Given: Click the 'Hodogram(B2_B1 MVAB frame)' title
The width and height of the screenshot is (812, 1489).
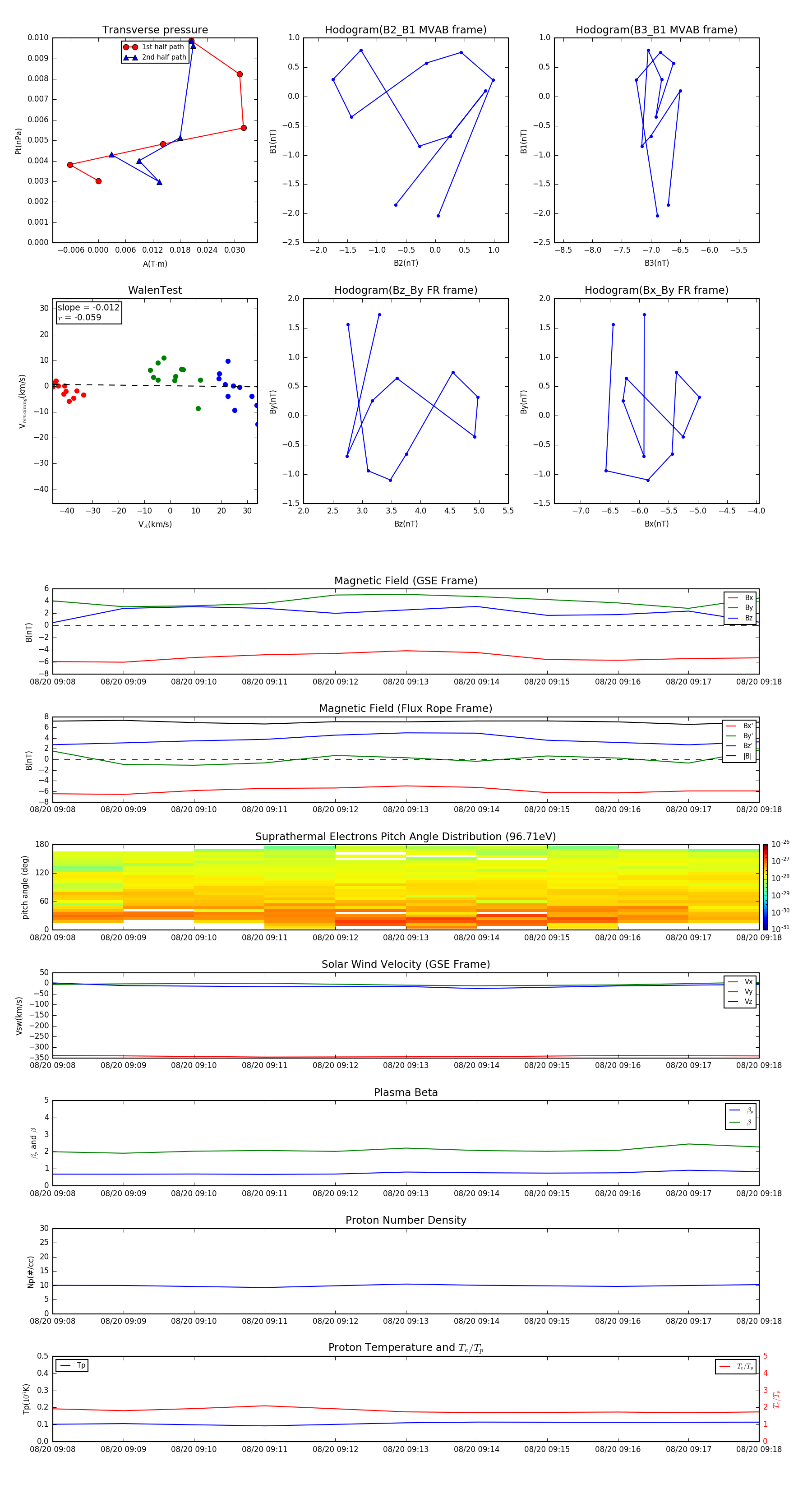Looking at the screenshot, I should (406, 30).
